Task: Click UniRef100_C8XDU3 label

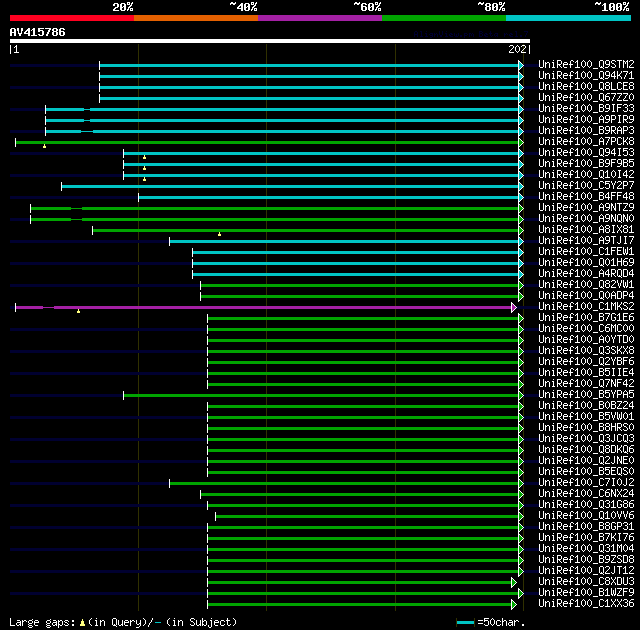Action: pos(586,581)
